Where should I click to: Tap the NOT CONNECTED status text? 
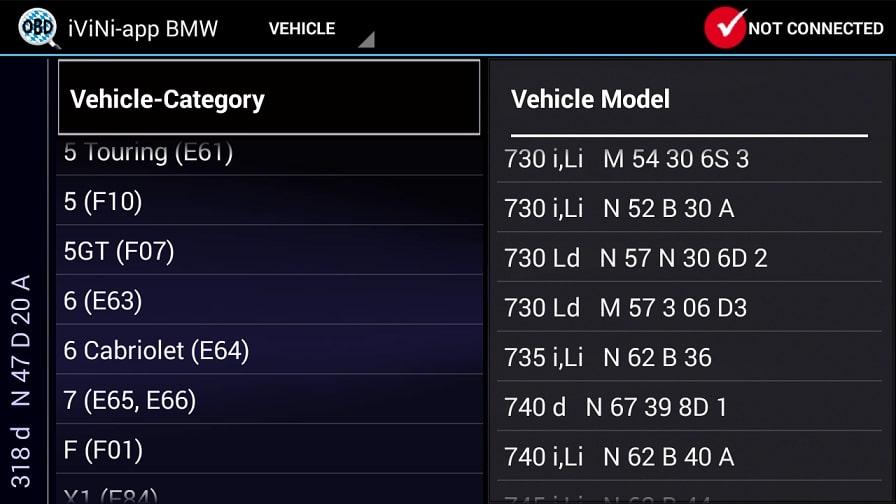coord(815,29)
